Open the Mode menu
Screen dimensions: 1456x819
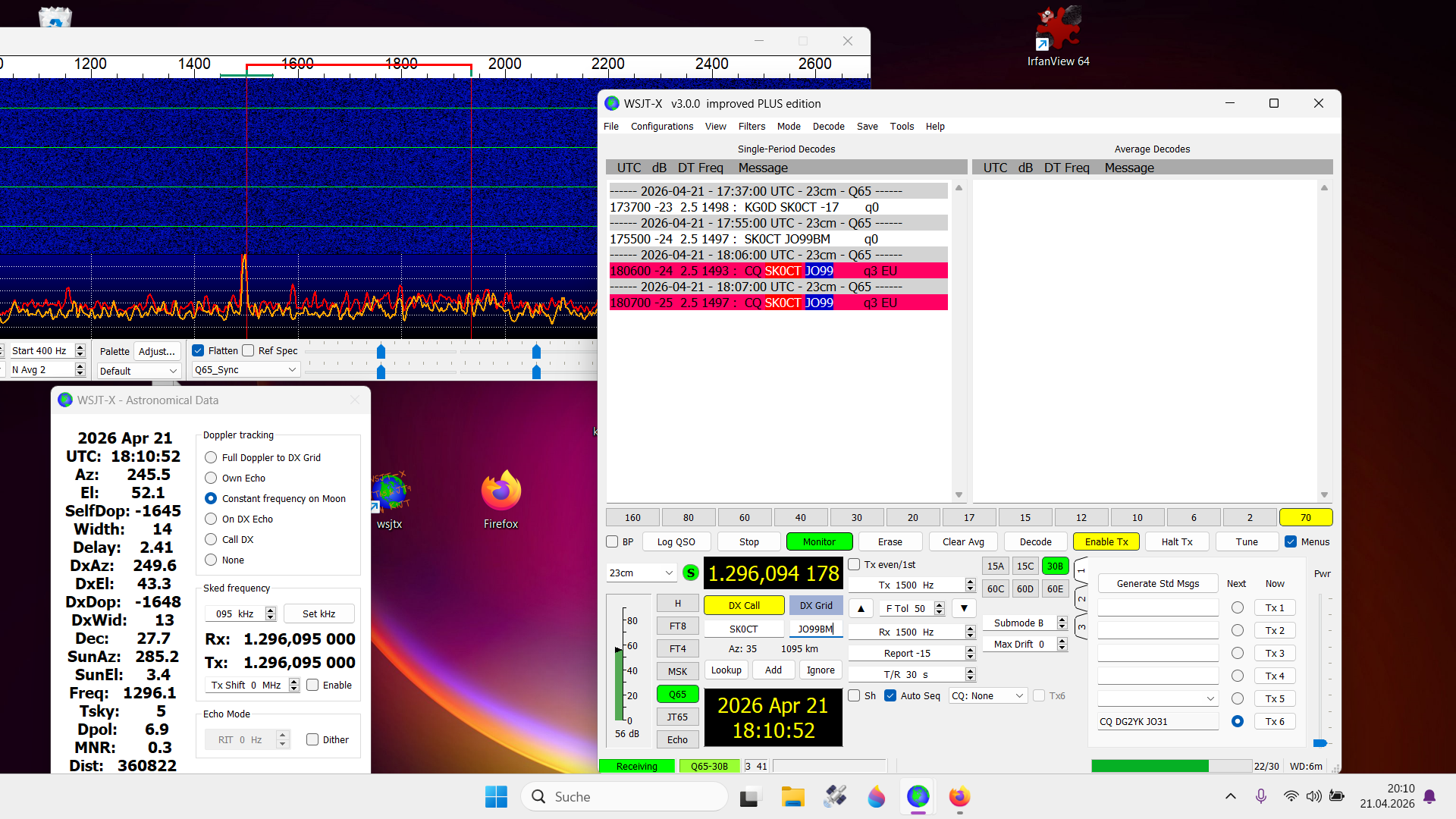(789, 126)
